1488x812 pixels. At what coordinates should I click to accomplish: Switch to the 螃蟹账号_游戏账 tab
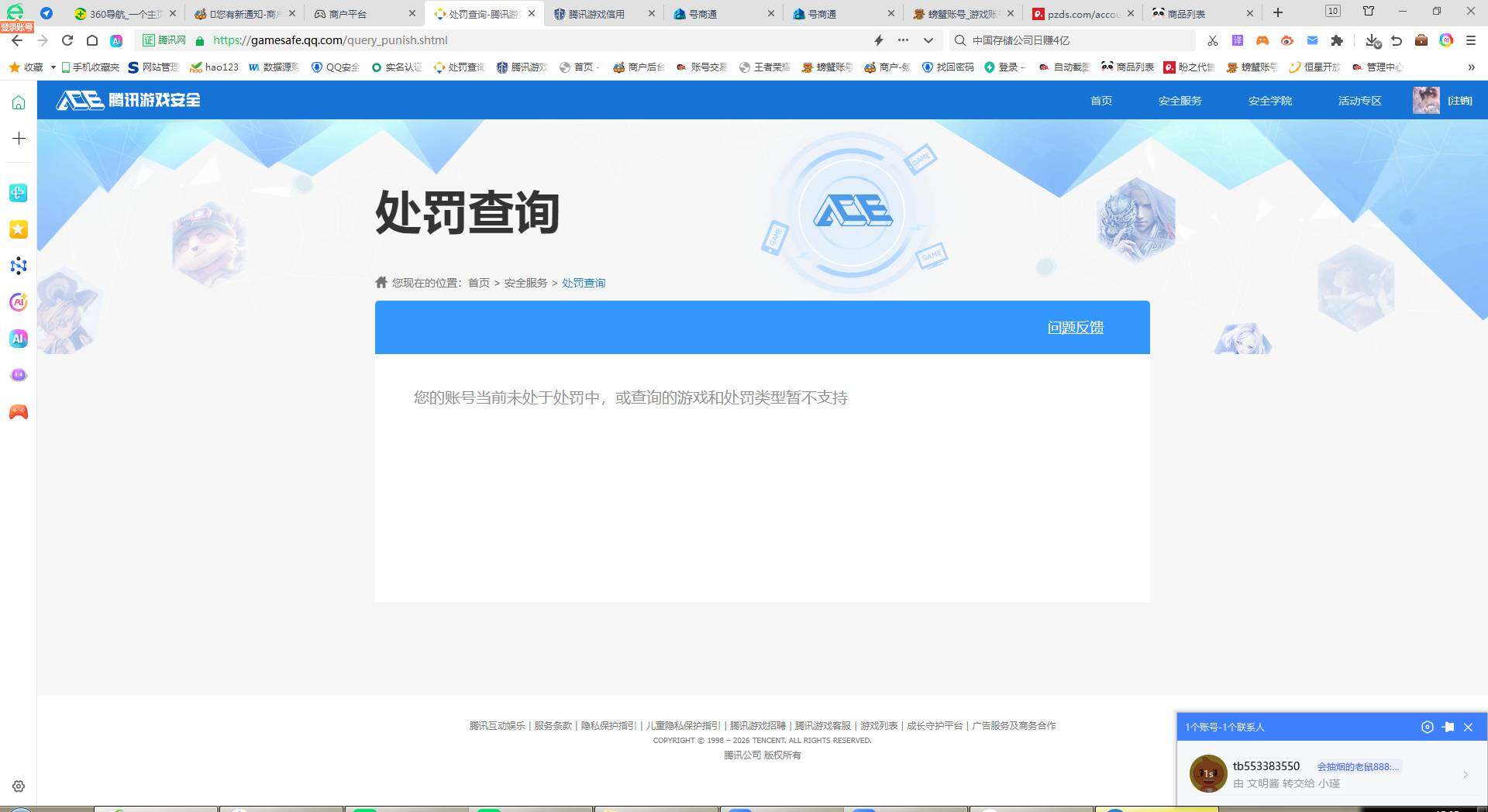(x=963, y=14)
